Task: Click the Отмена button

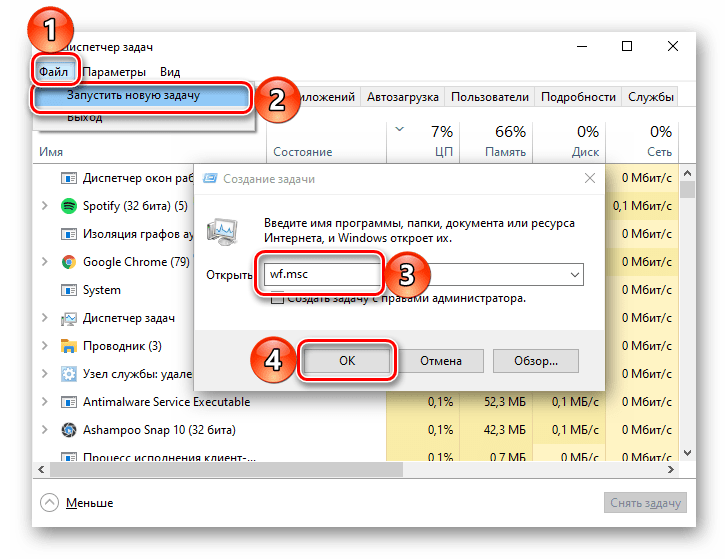Action: (441, 361)
